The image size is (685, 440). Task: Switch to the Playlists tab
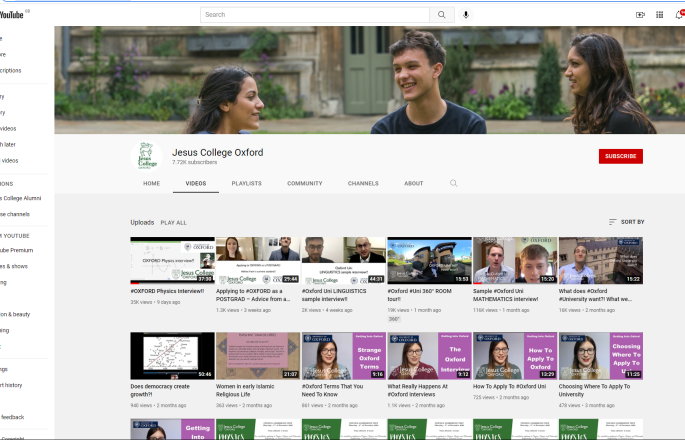(x=246, y=184)
